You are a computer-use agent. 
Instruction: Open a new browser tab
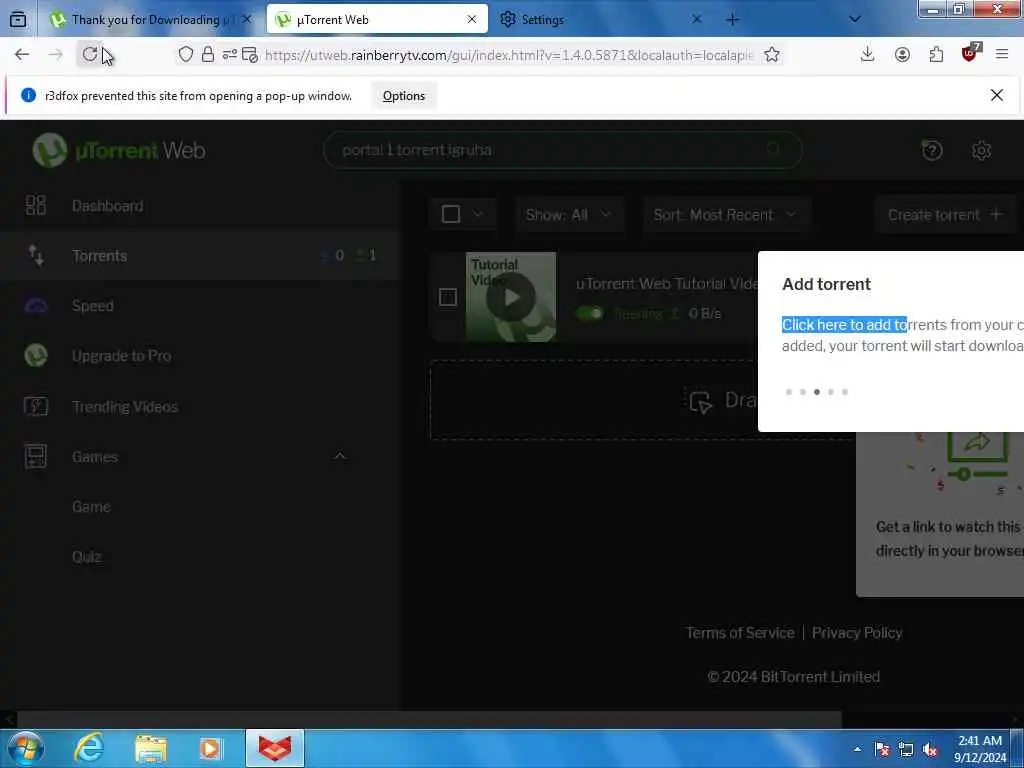pos(732,20)
